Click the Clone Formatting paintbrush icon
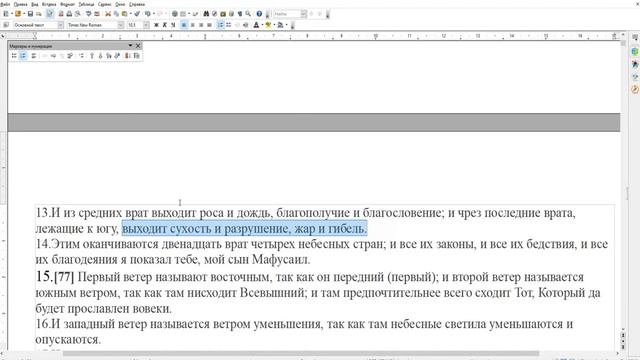This screenshot has height=360, width=640. tap(137, 14)
